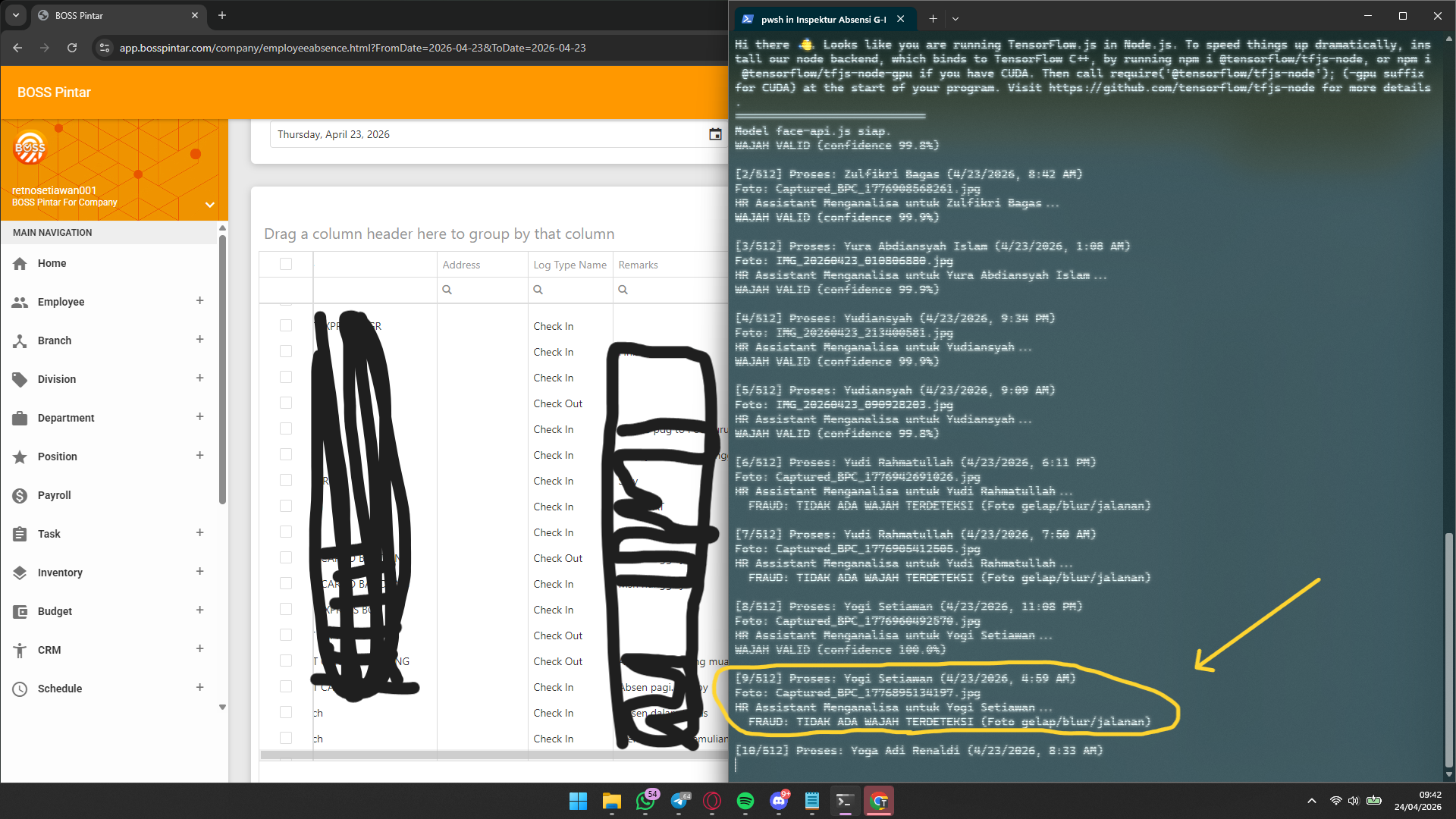Viewport: 1456px width, 819px height.
Task: Click the Branch hierarchy icon
Action: click(20, 341)
